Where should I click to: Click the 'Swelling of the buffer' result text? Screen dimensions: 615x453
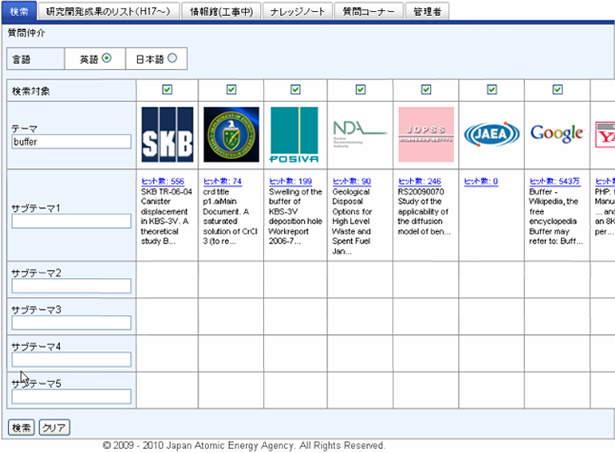295,216
